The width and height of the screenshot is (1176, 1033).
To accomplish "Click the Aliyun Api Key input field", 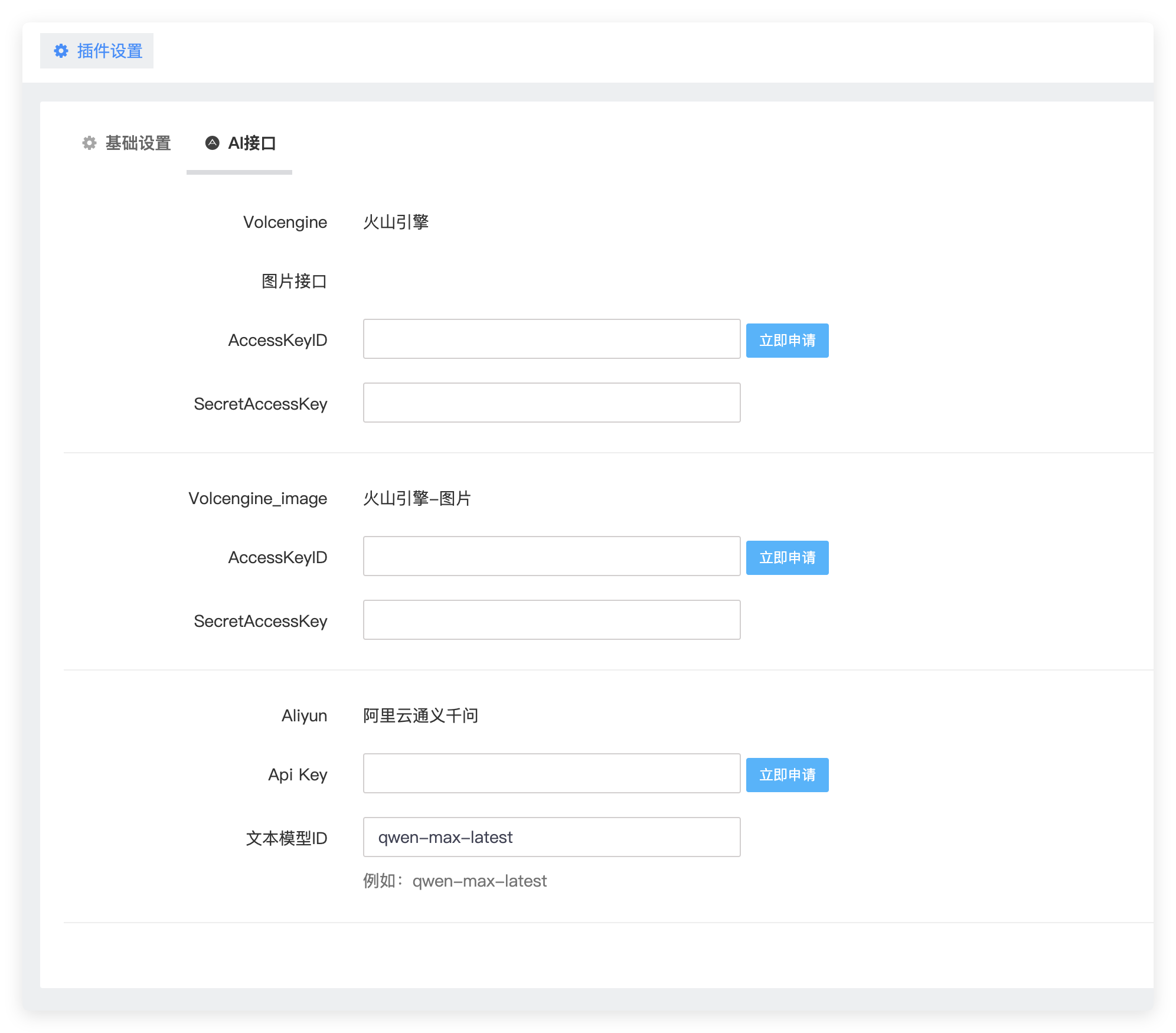I will 551,774.
